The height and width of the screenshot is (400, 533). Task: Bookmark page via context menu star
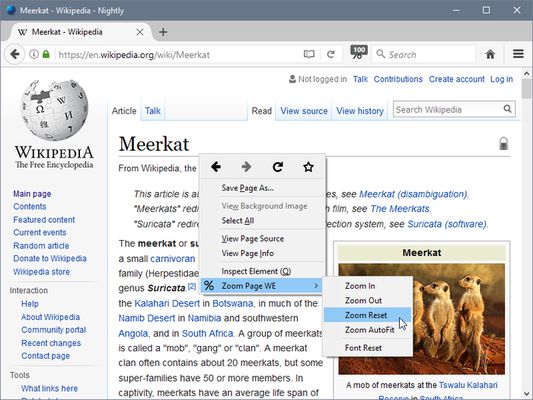click(x=308, y=167)
